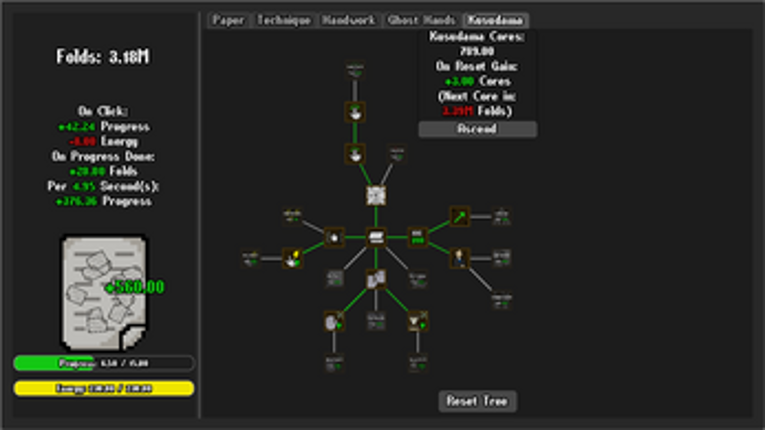Select the upper bowl upgrade node
This screenshot has height=430, width=765.
coord(355,112)
